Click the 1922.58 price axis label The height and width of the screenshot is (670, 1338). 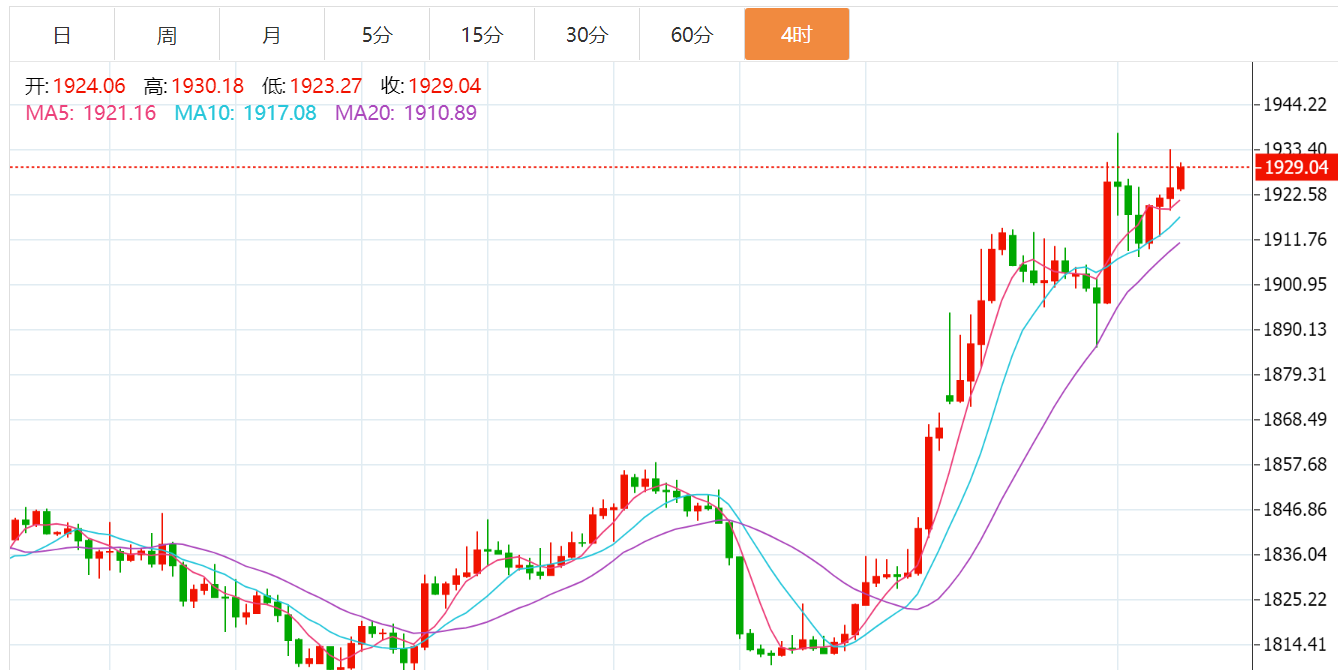tap(1295, 194)
